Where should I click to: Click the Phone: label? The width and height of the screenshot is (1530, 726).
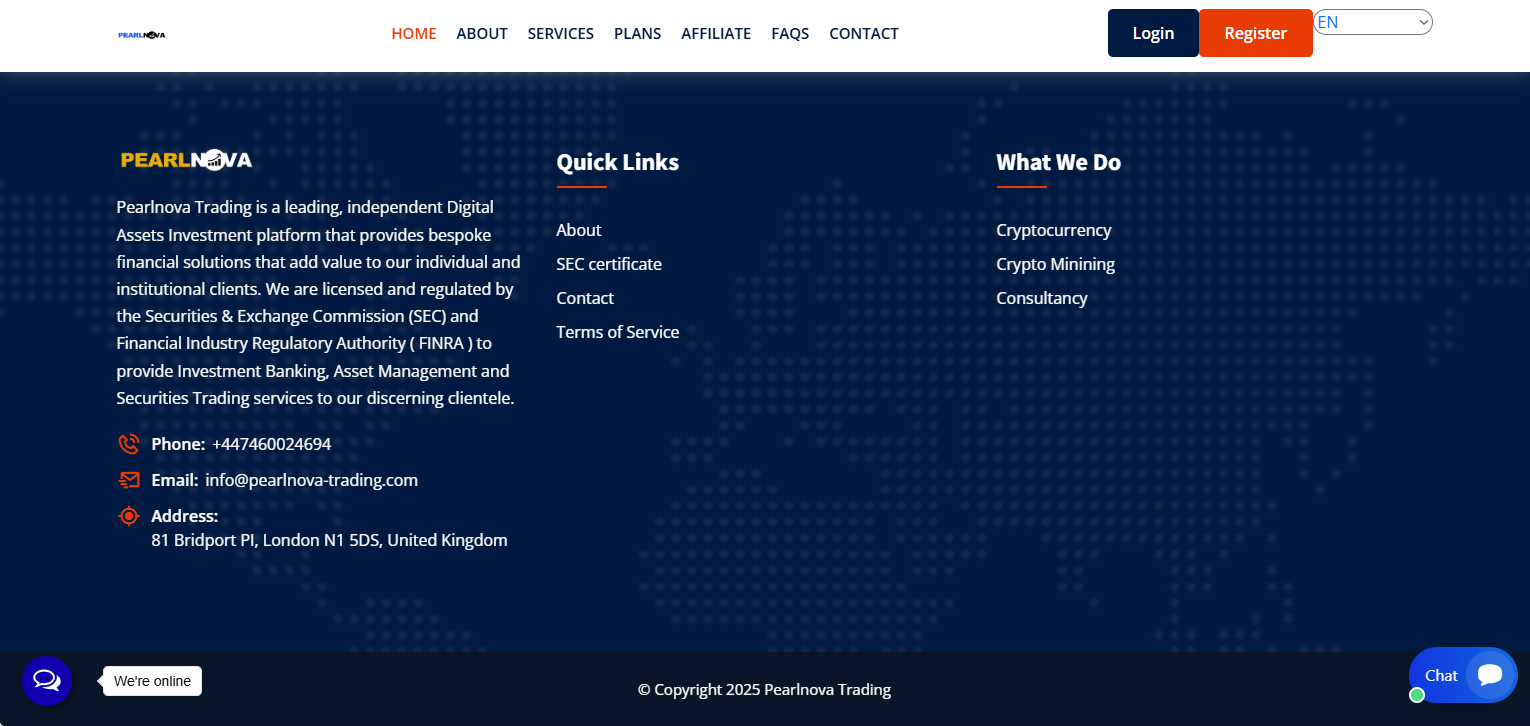tap(178, 444)
